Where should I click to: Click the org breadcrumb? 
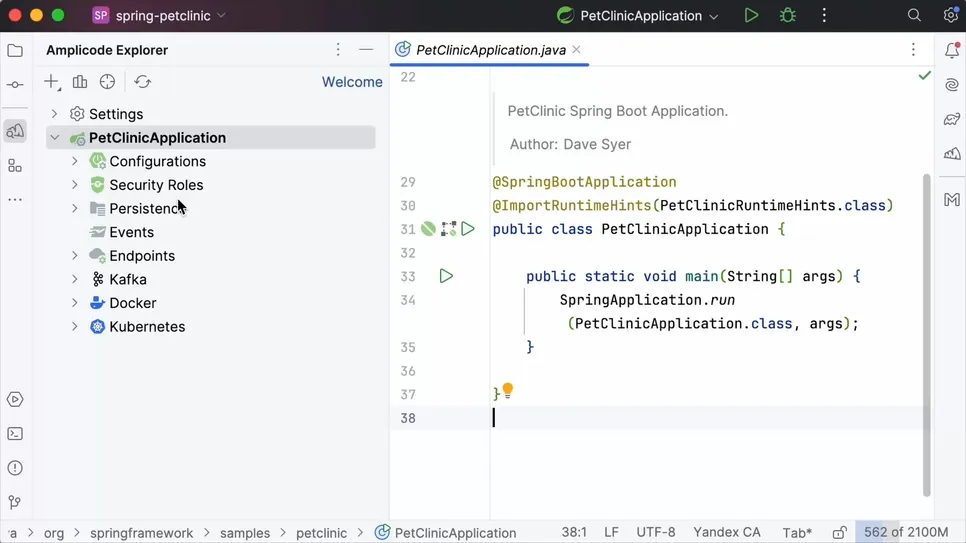(x=54, y=533)
